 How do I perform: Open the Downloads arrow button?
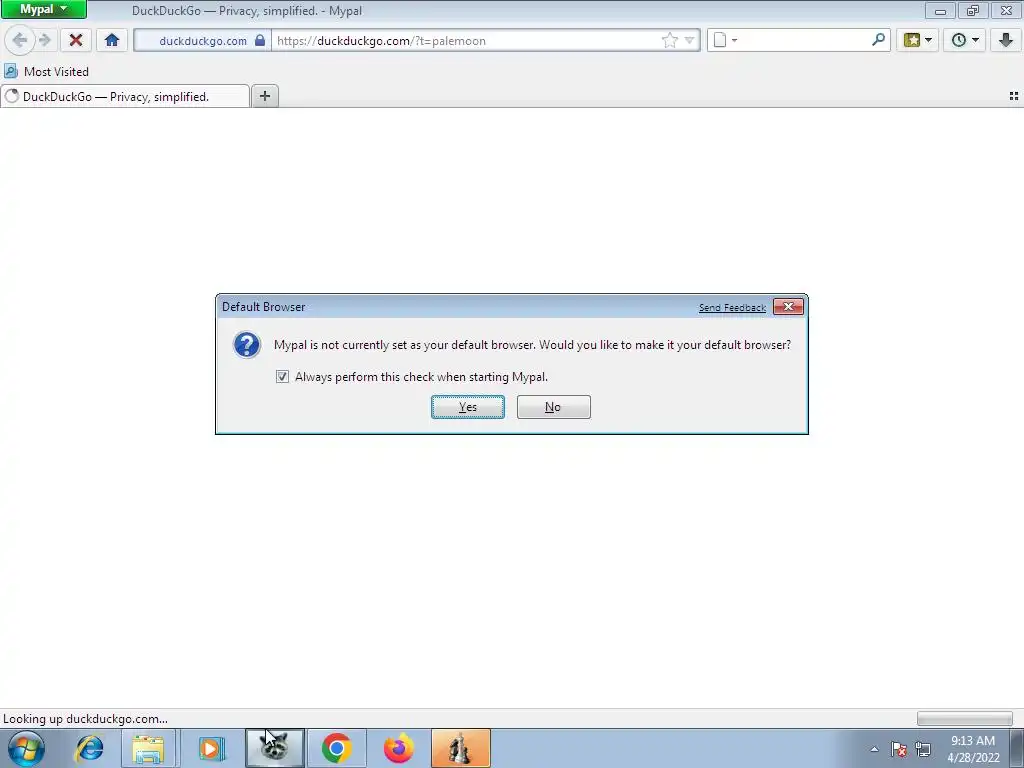click(x=1005, y=40)
